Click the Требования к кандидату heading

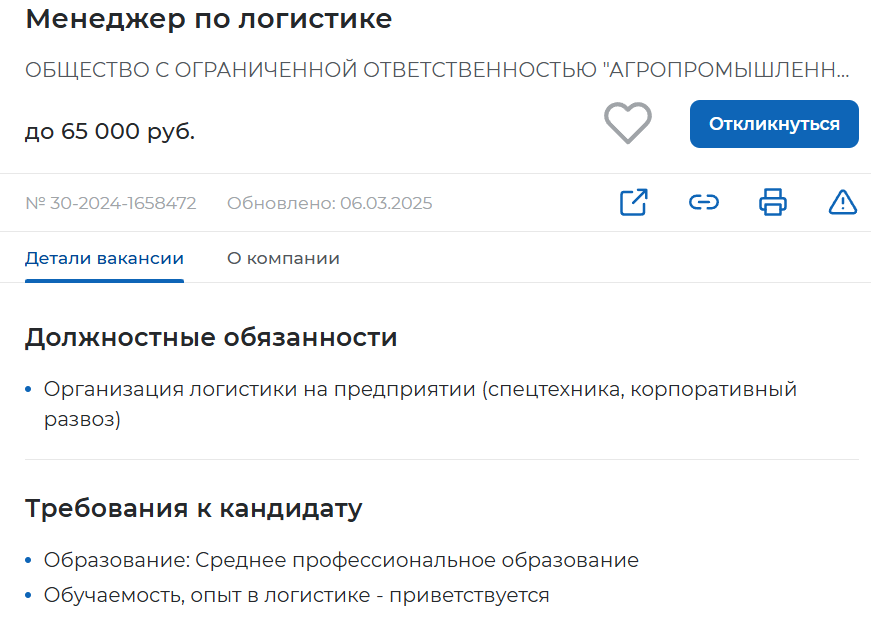point(194,508)
